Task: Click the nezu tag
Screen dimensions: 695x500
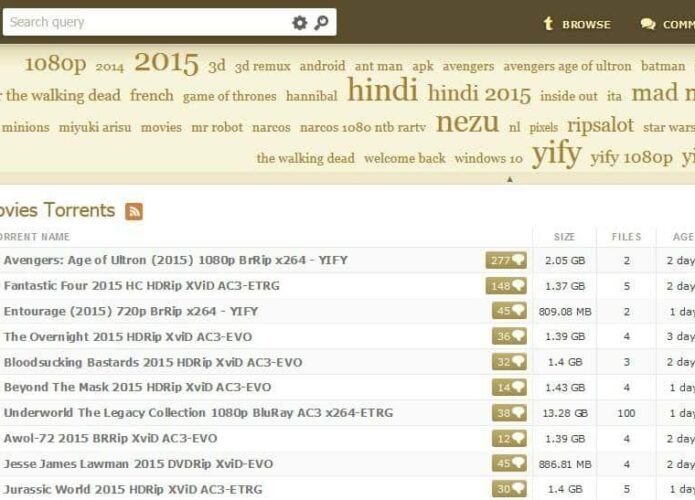Action: (468, 123)
